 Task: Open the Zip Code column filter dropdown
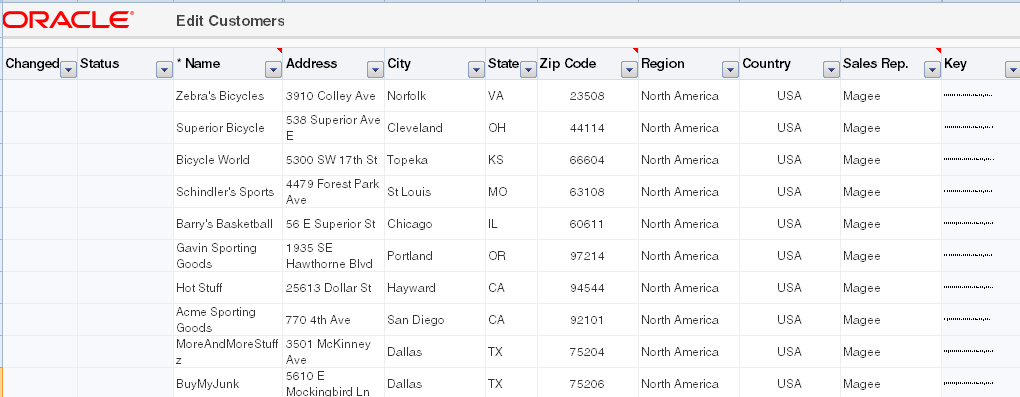[x=629, y=69]
